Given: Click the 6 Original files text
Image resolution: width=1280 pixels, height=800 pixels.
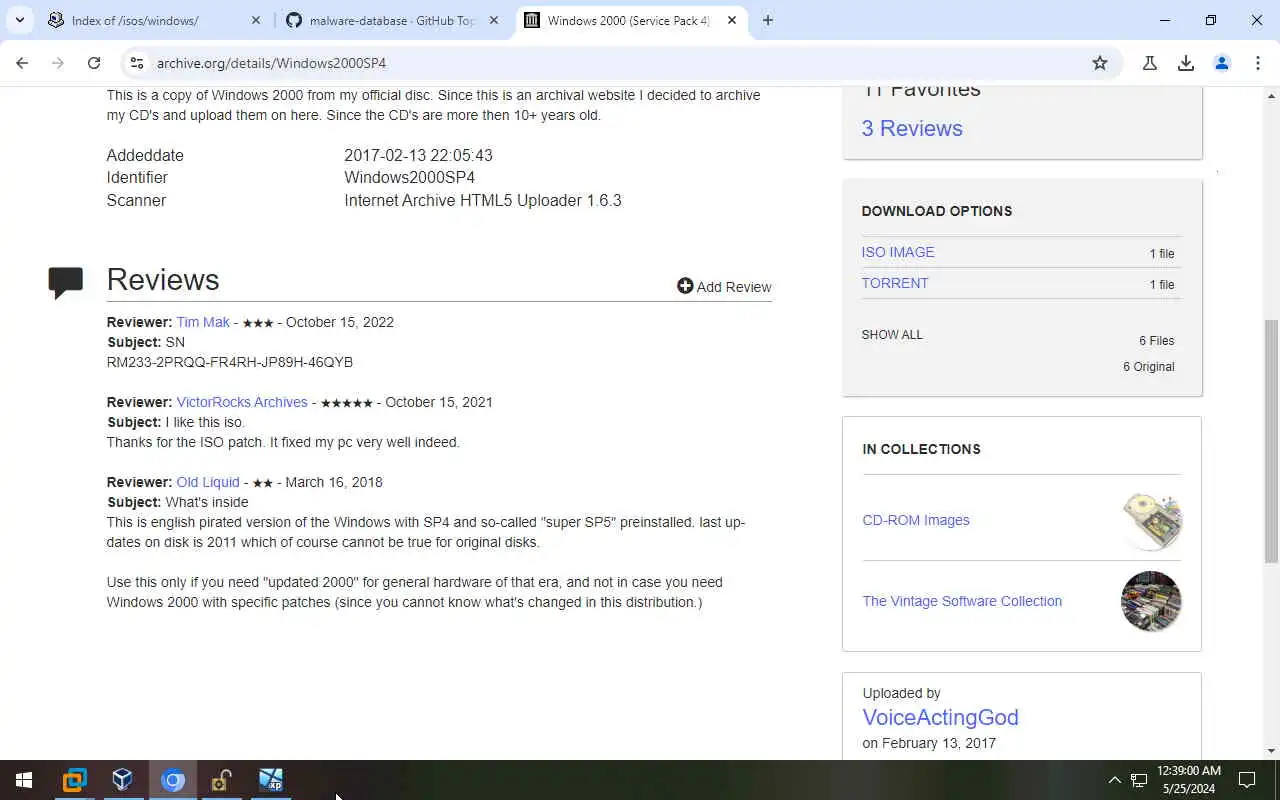Looking at the screenshot, I should (1148, 367).
